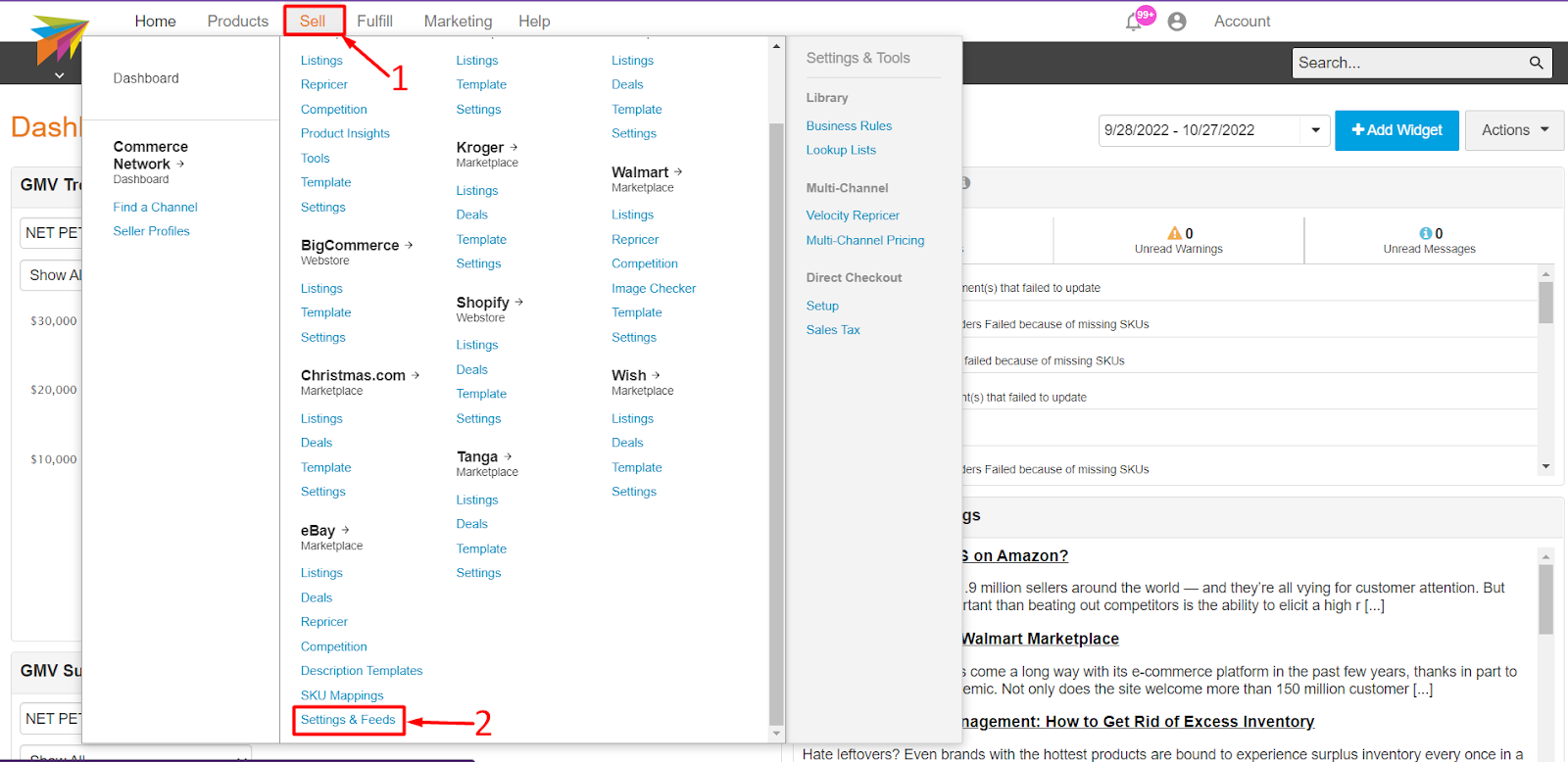Expand the chevron beneath the logo
Screen dimensions: 1568x762
(x=60, y=75)
